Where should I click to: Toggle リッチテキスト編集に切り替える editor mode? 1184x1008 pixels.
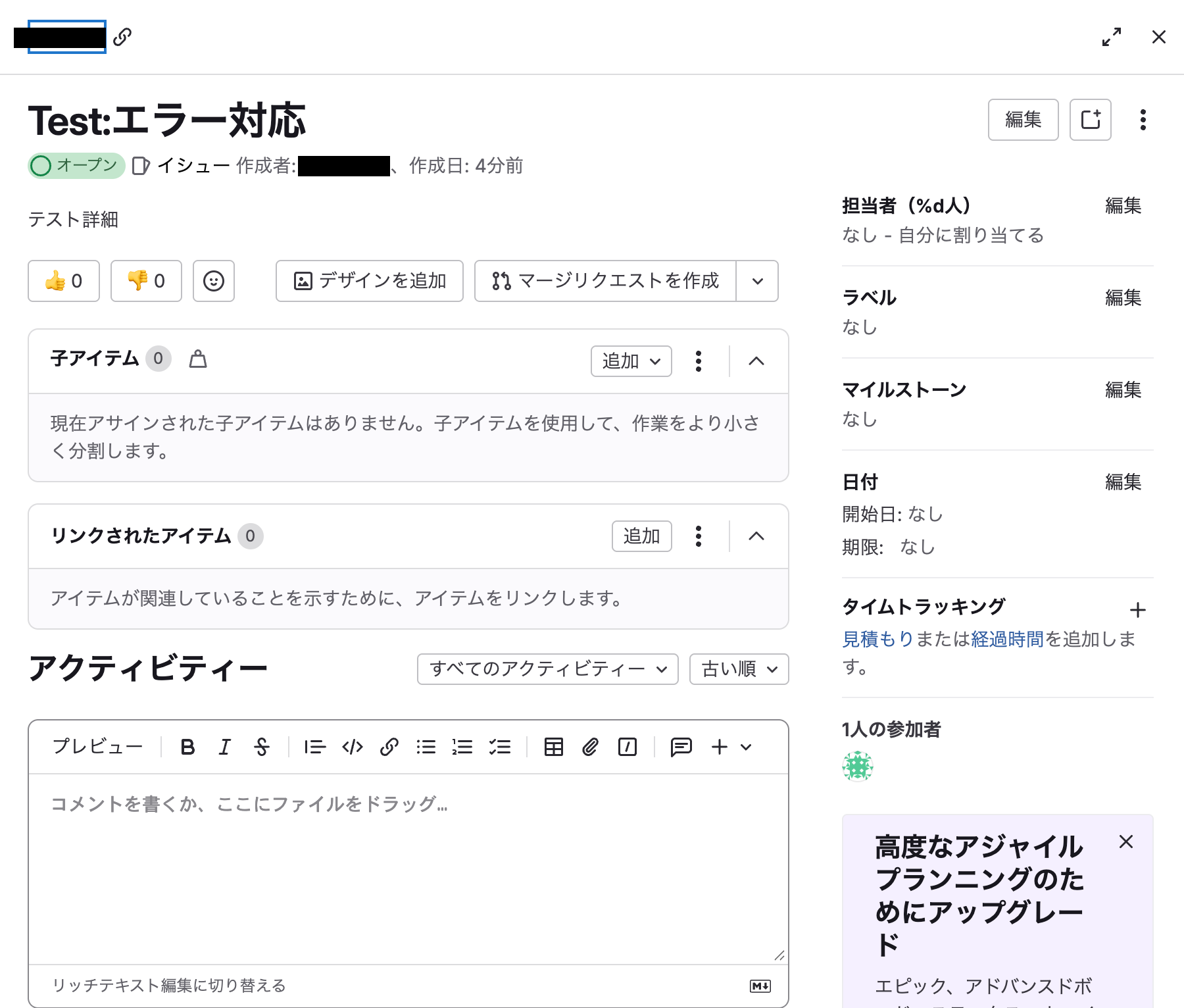point(169,986)
